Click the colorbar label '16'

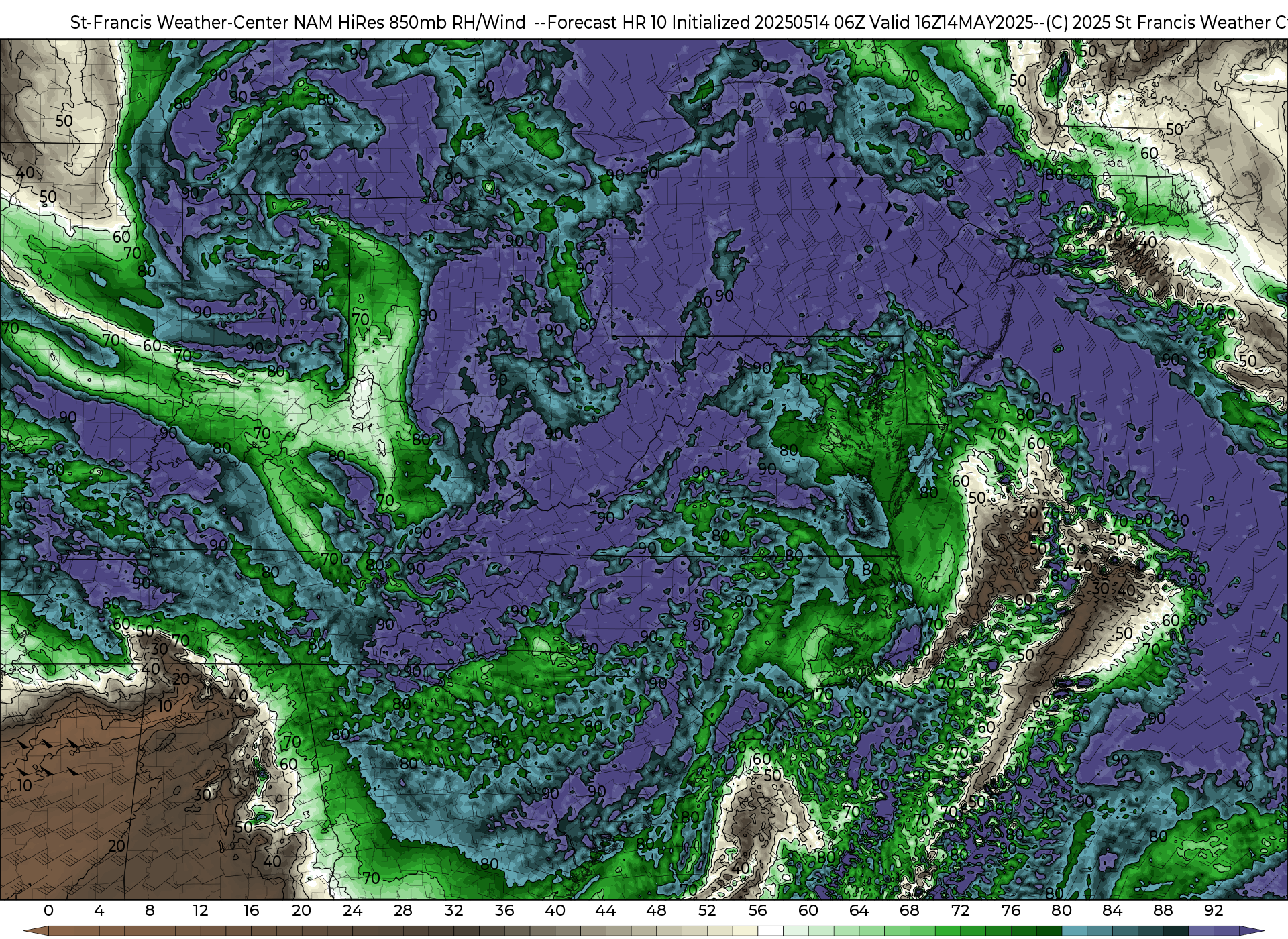251,910
